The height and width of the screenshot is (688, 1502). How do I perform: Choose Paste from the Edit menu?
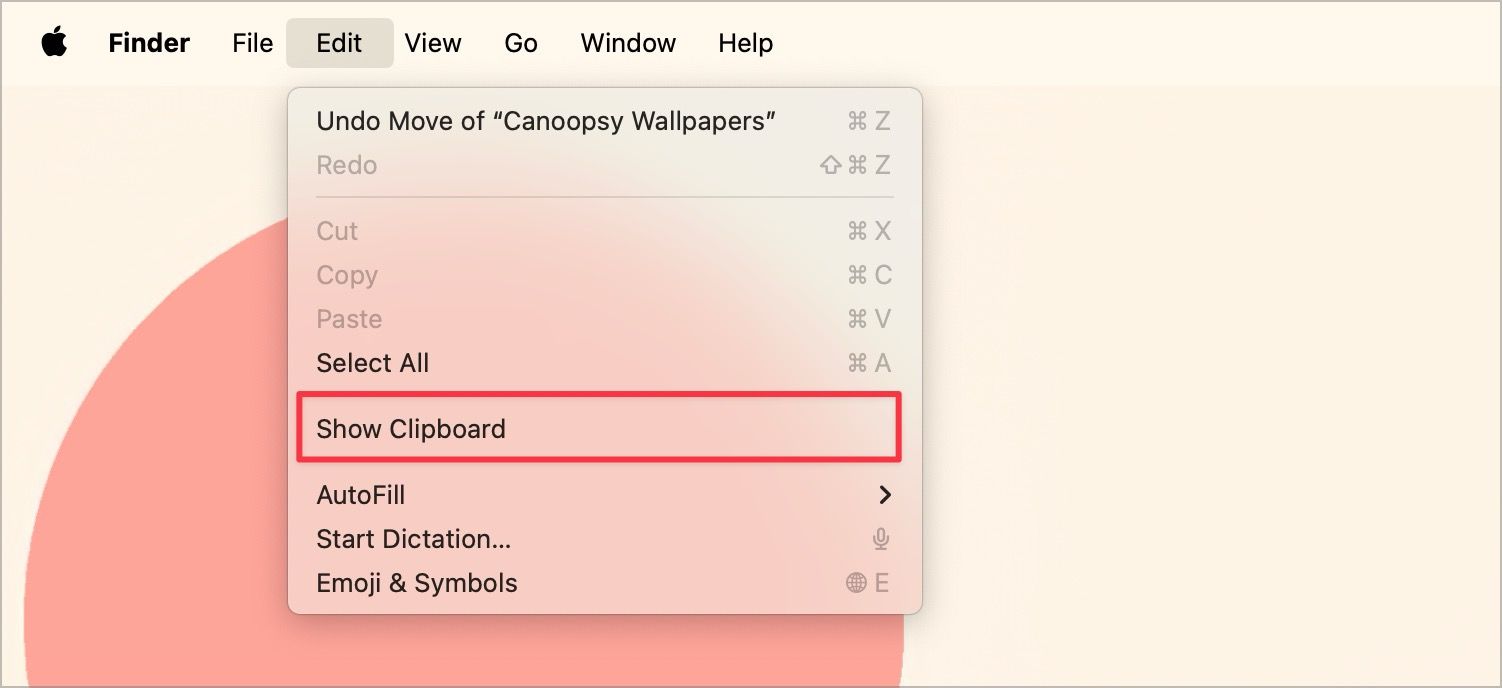(x=349, y=319)
